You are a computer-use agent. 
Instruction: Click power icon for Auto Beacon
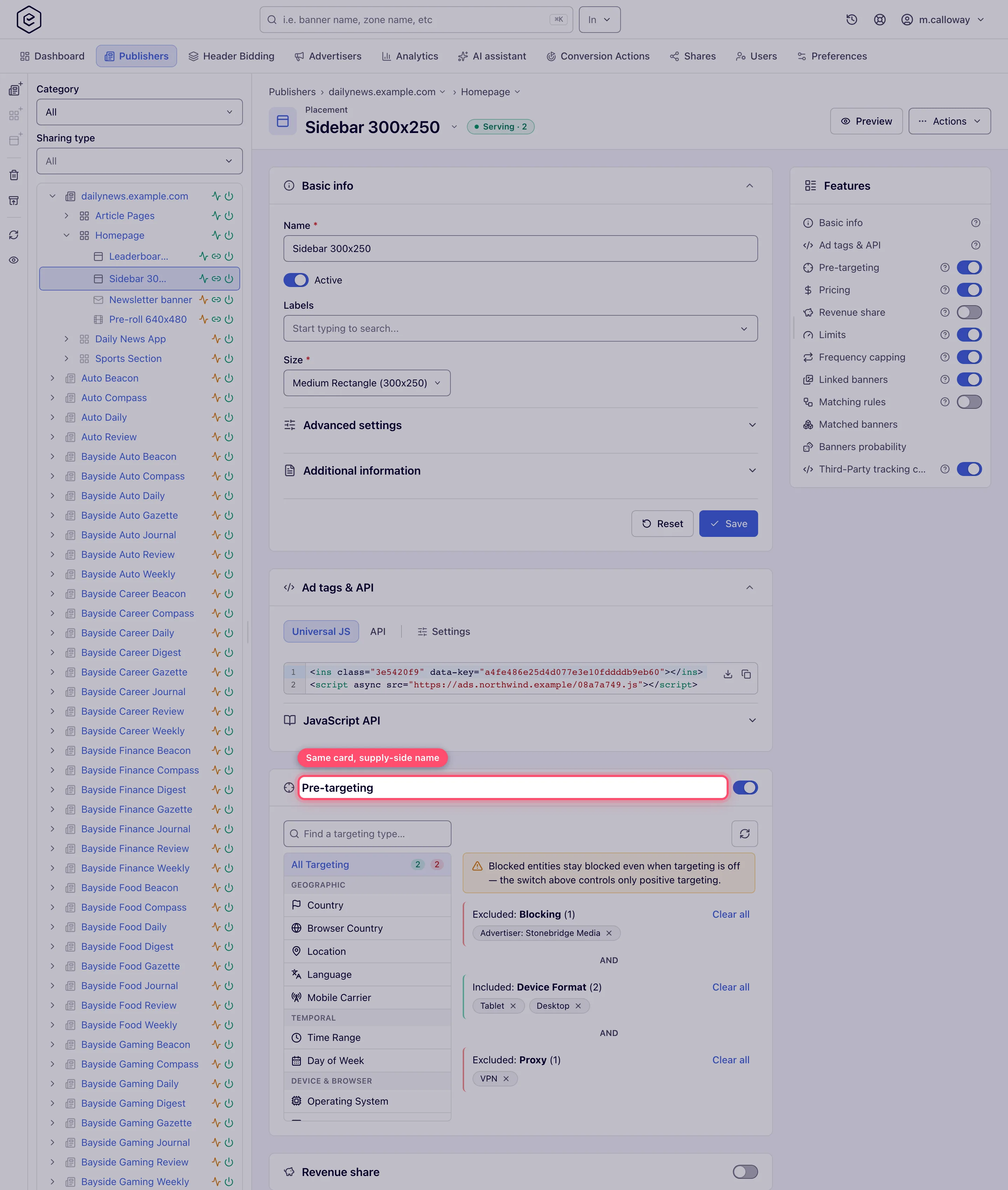coord(229,378)
